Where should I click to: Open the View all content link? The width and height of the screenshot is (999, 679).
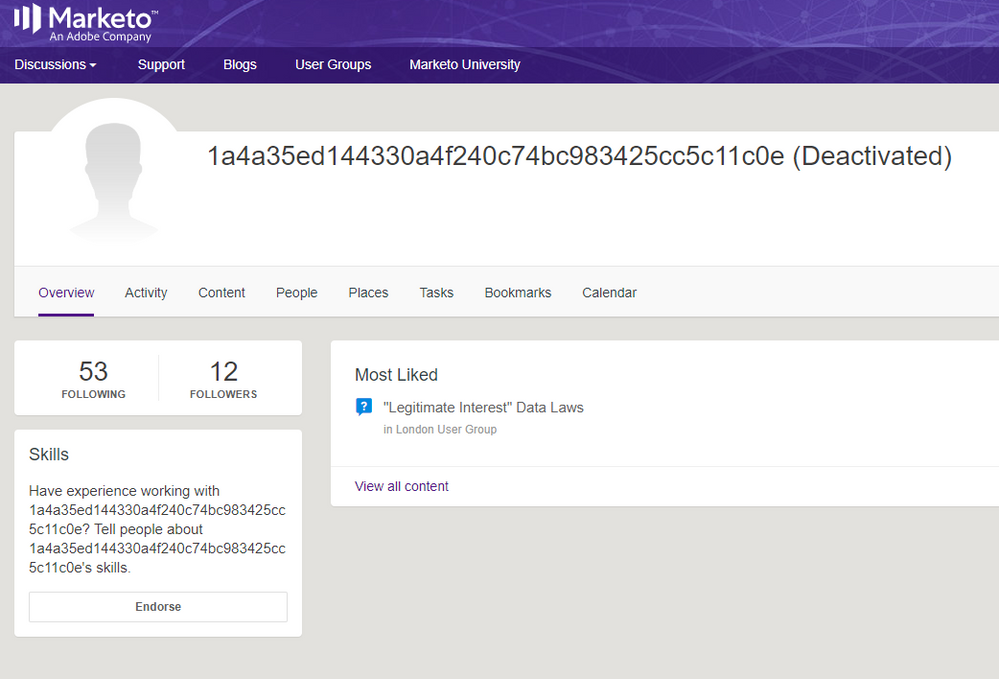click(x=401, y=486)
